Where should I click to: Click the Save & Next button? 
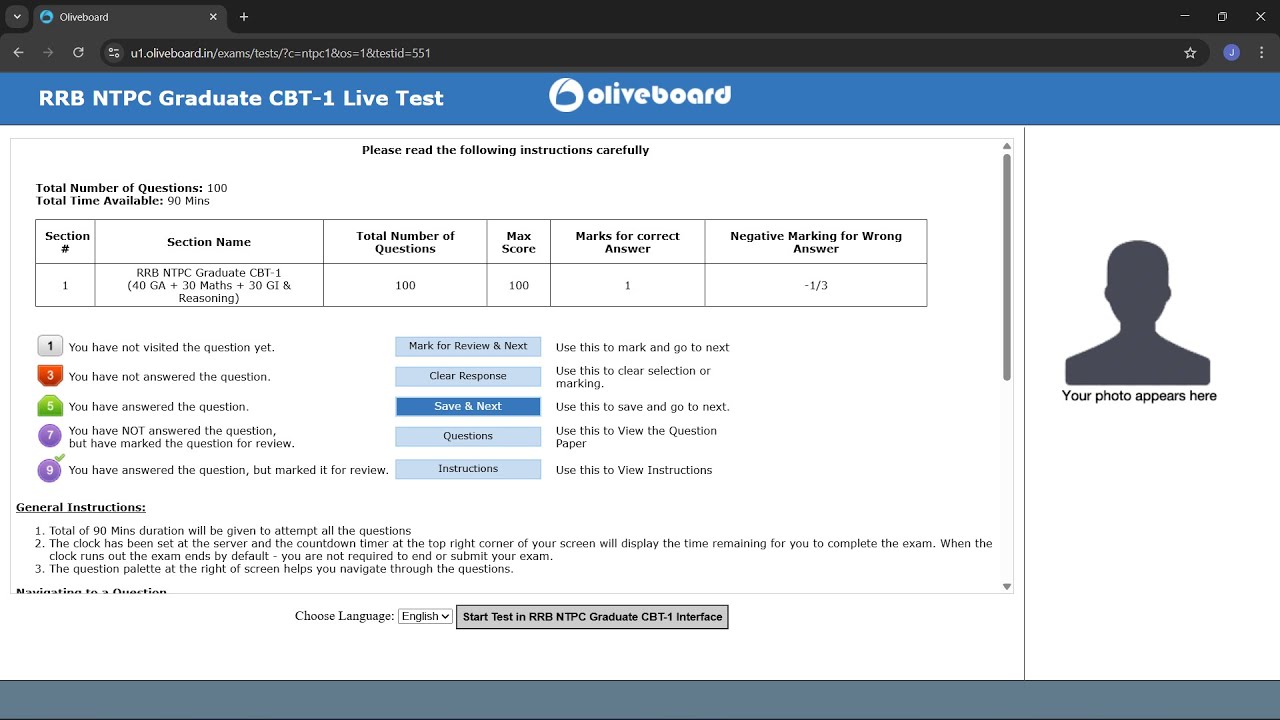(x=468, y=406)
